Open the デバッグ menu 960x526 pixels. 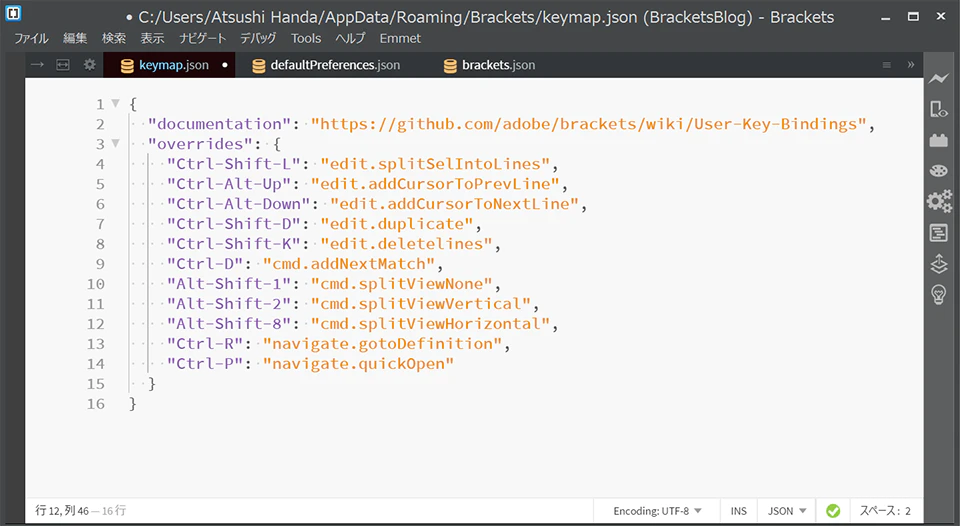pos(258,38)
